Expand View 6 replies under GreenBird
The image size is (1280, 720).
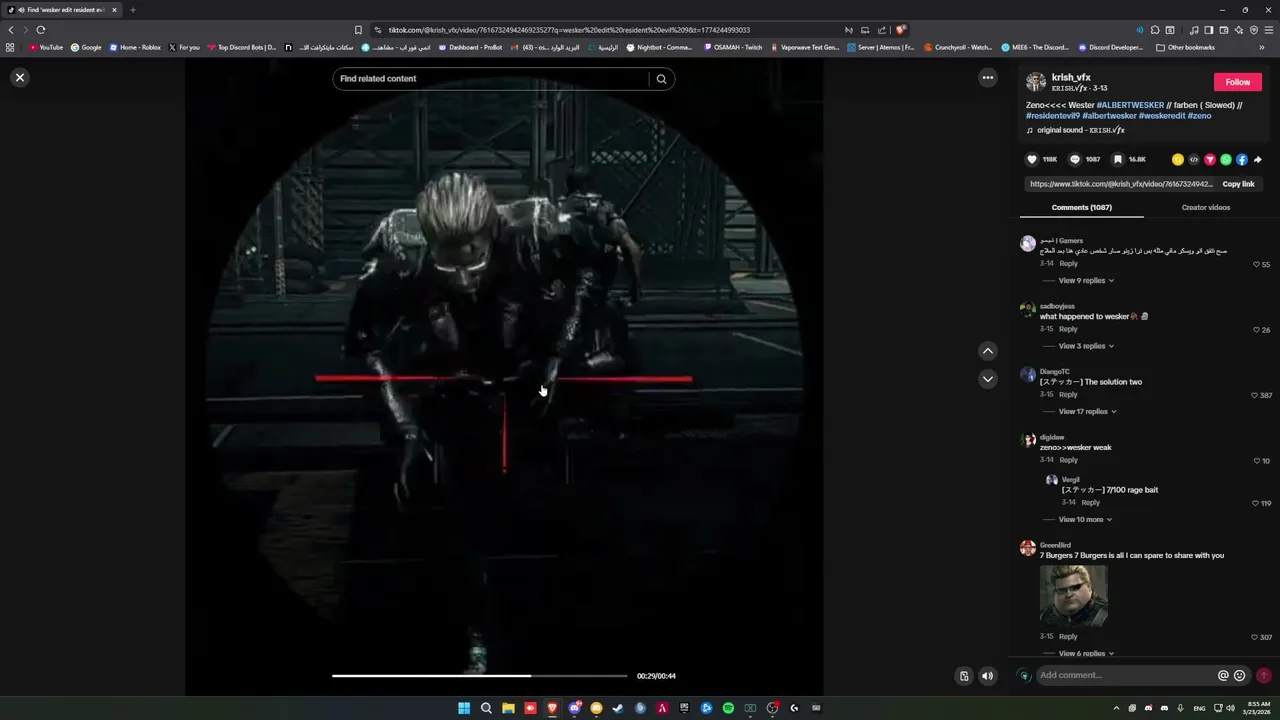click(1086, 654)
